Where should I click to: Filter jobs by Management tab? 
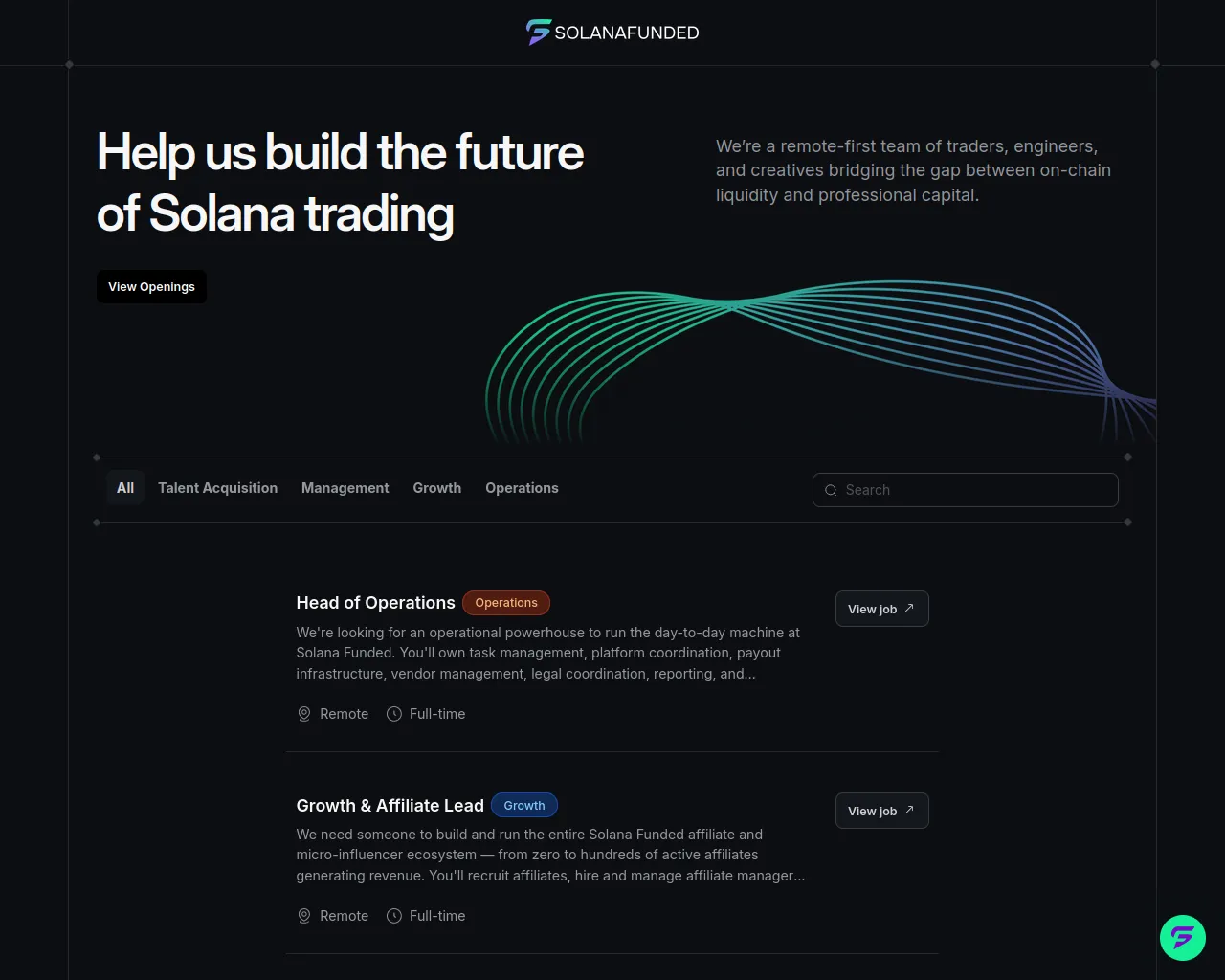(345, 488)
